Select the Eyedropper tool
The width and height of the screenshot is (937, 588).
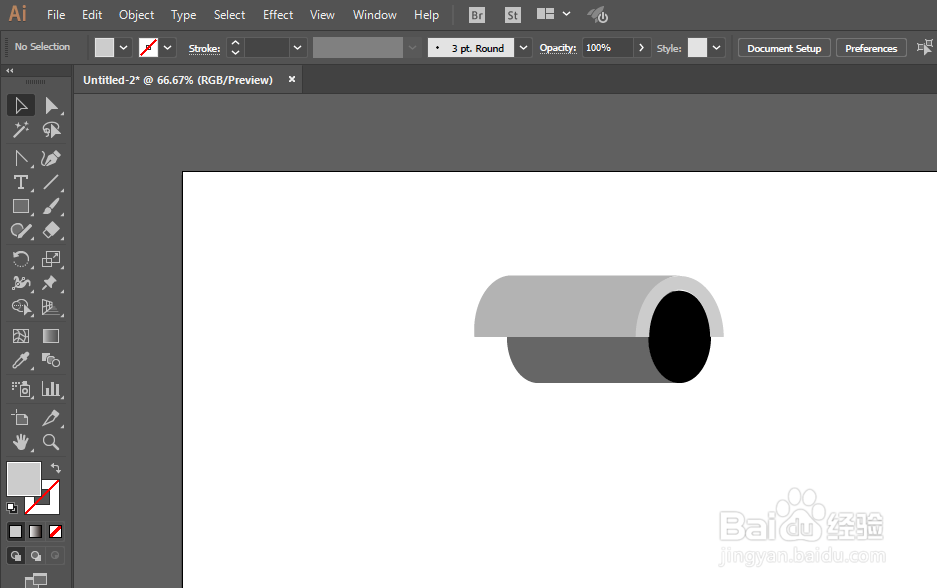click(21, 360)
